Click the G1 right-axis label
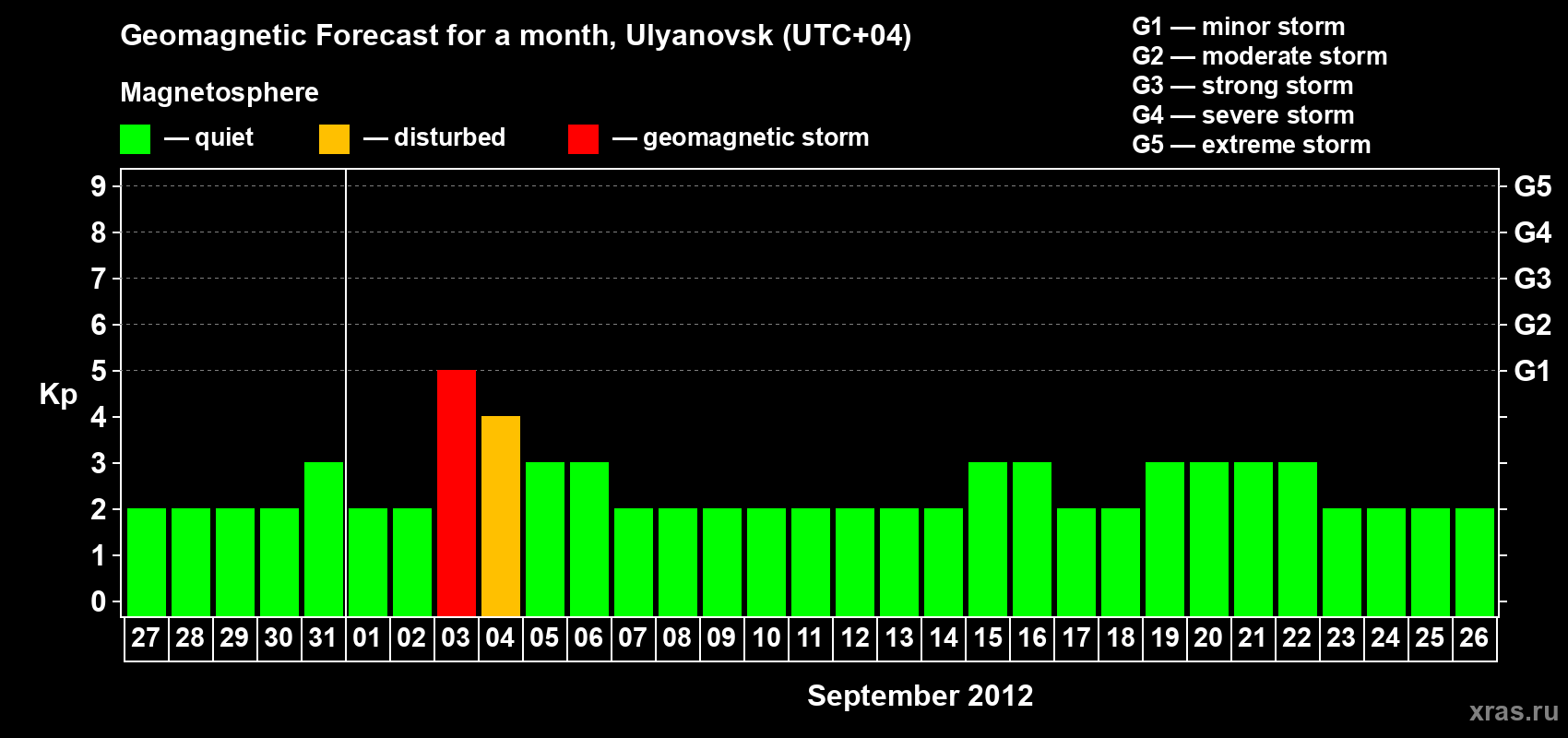This screenshot has width=1568, height=738. click(x=1532, y=371)
